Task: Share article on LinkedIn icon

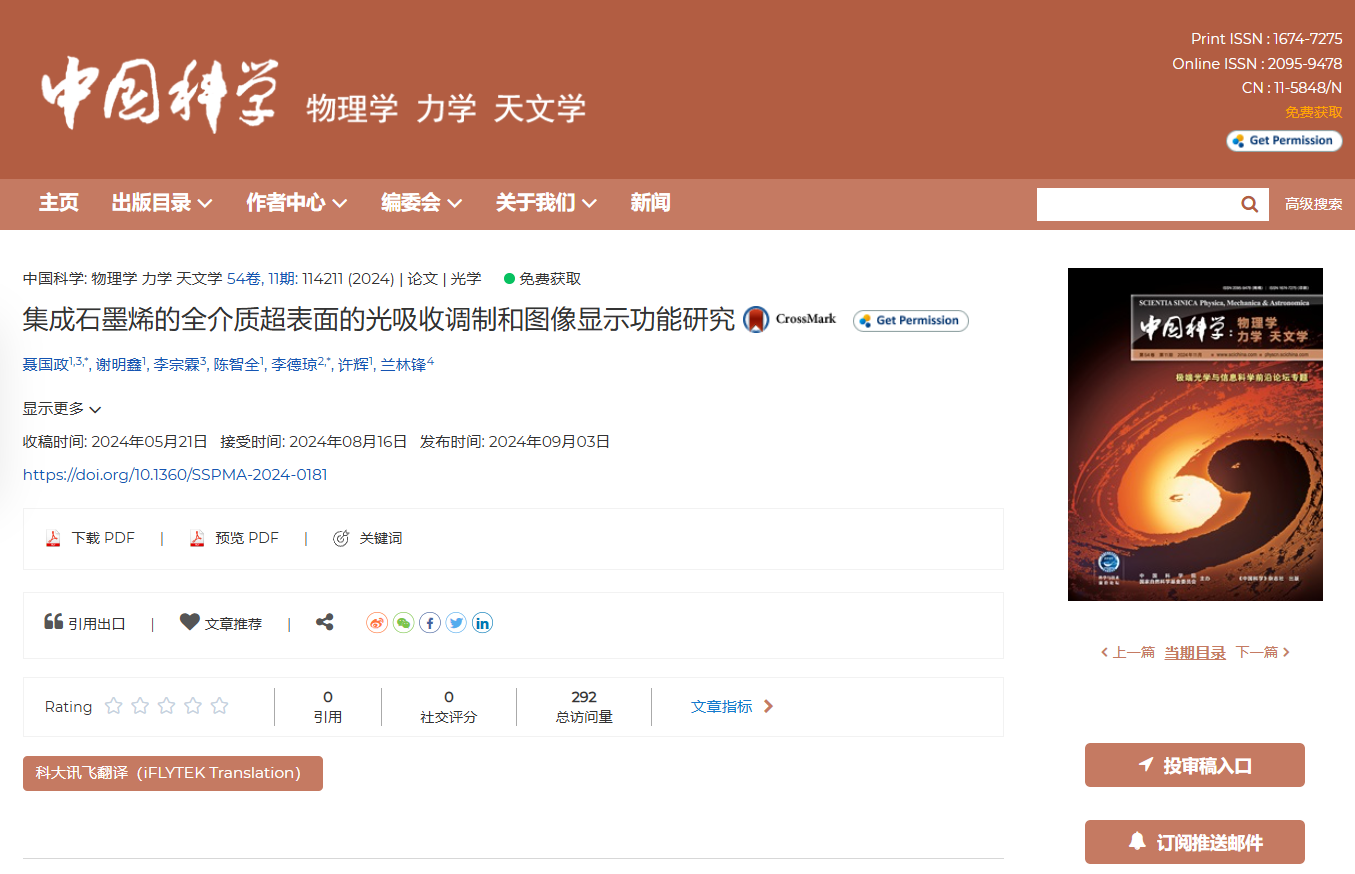Action: pos(482,623)
